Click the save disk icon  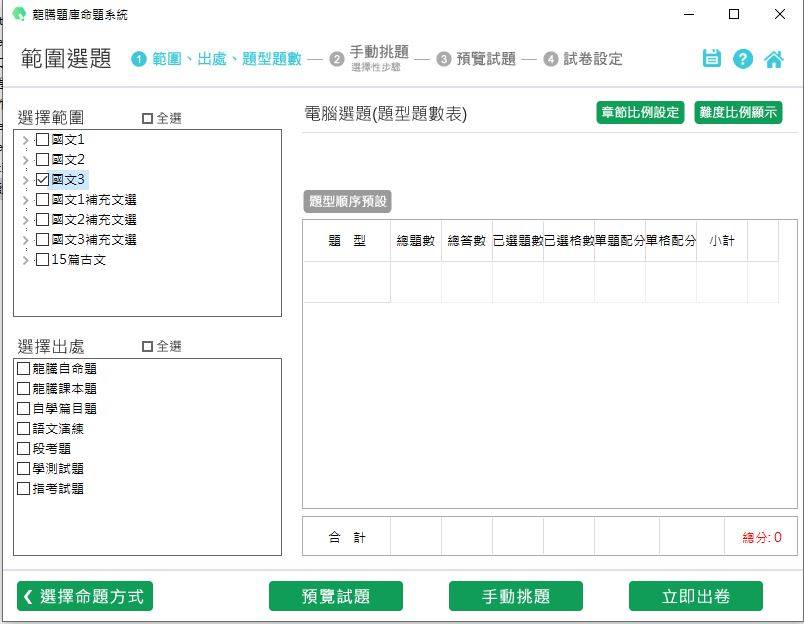(711, 59)
